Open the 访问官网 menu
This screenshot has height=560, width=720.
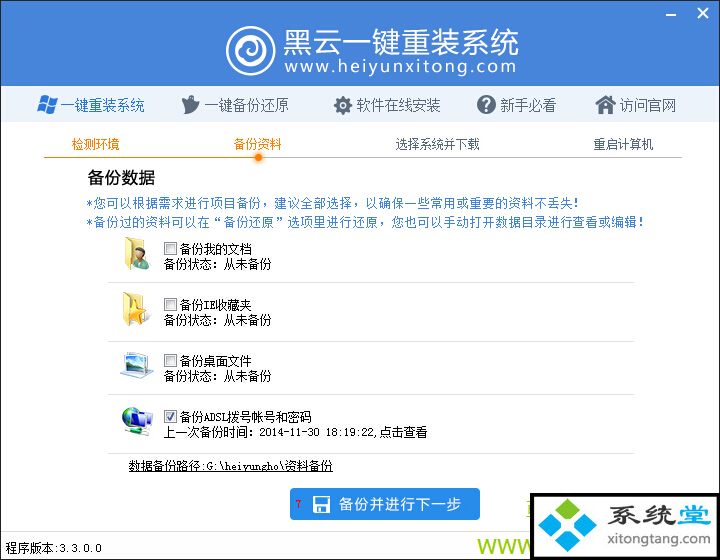(x=636, y=105)
